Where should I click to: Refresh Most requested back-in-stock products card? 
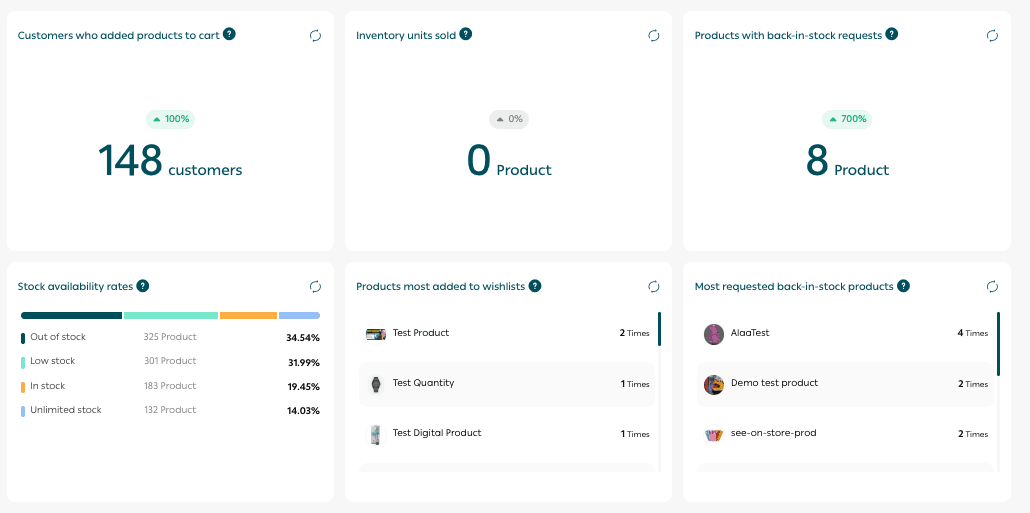coord(992,287)
